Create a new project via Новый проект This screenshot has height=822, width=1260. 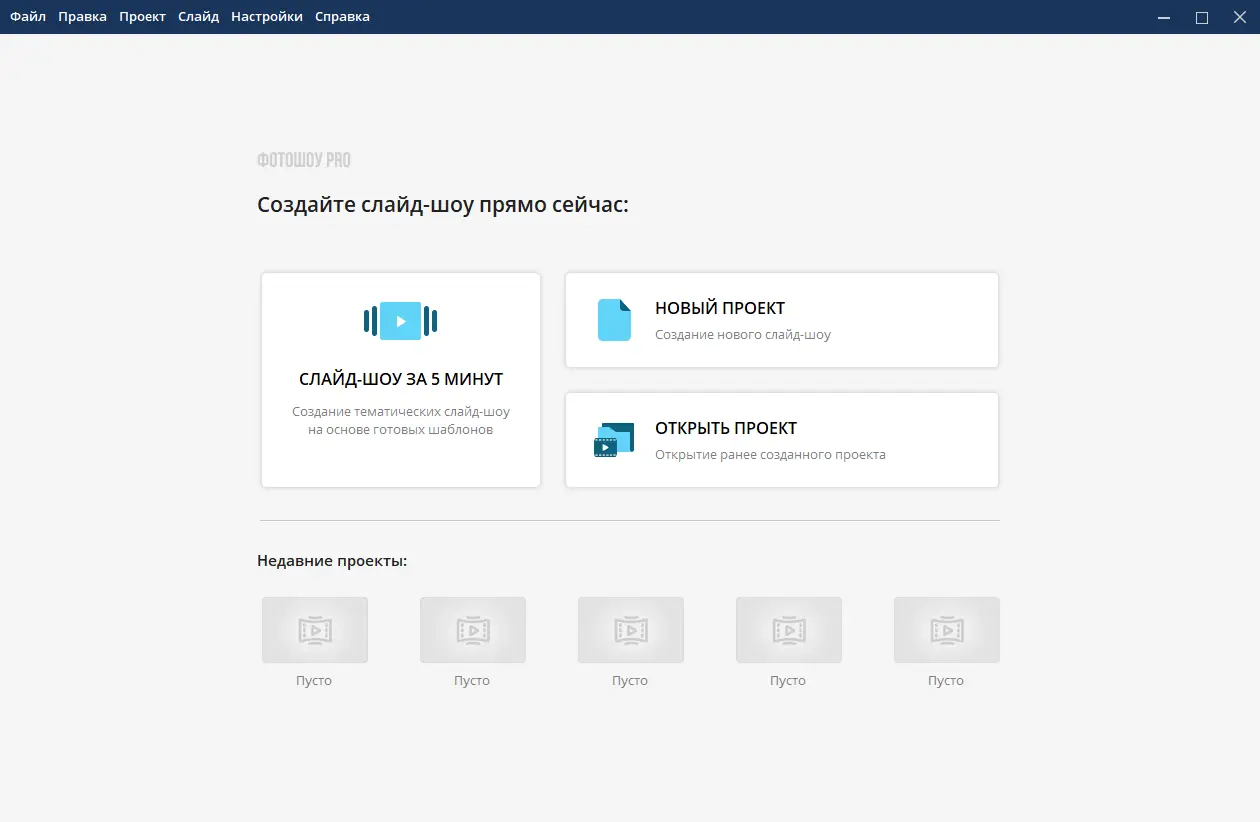pos(782,320)
